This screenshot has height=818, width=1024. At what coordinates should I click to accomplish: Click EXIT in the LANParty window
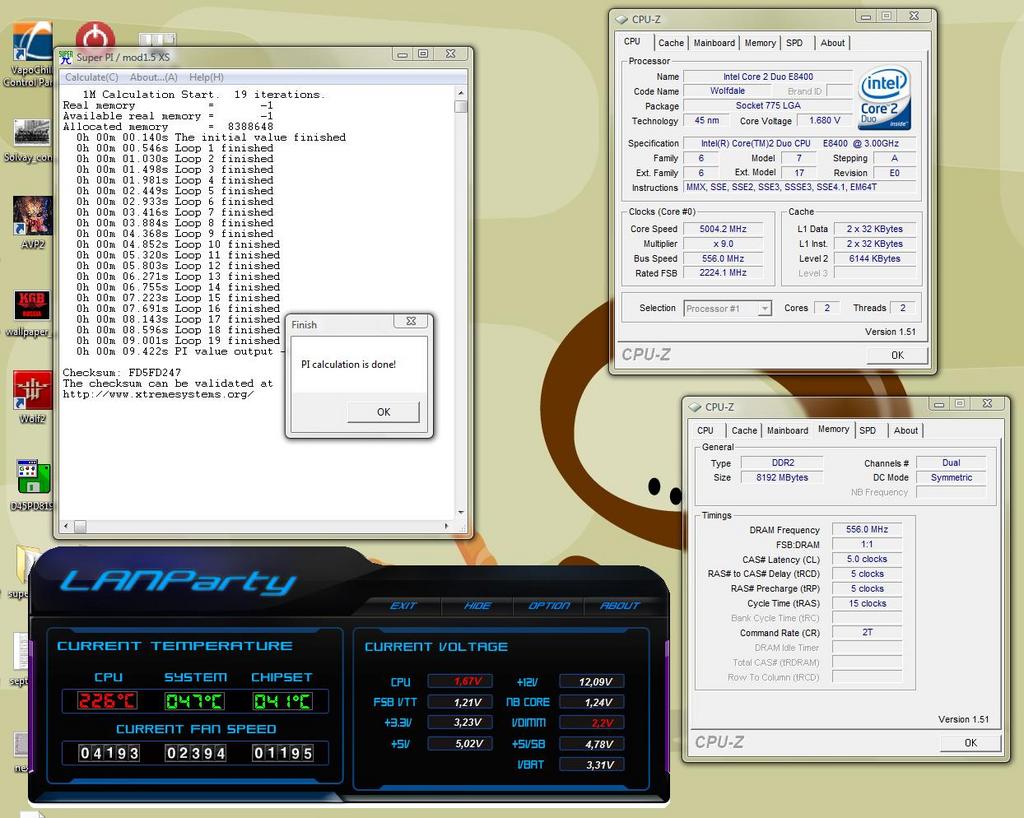point(404,606)
